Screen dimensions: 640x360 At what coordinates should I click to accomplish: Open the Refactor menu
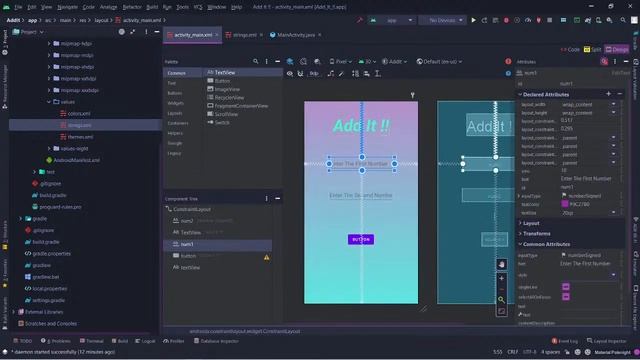pos(132,7)
